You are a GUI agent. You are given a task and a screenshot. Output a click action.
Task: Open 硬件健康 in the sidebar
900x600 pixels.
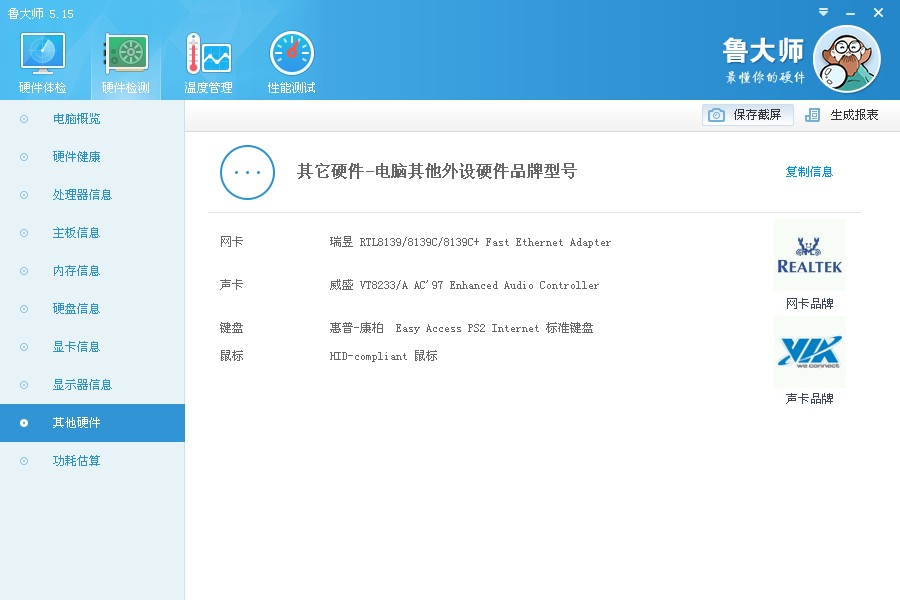tap(76, 157)
